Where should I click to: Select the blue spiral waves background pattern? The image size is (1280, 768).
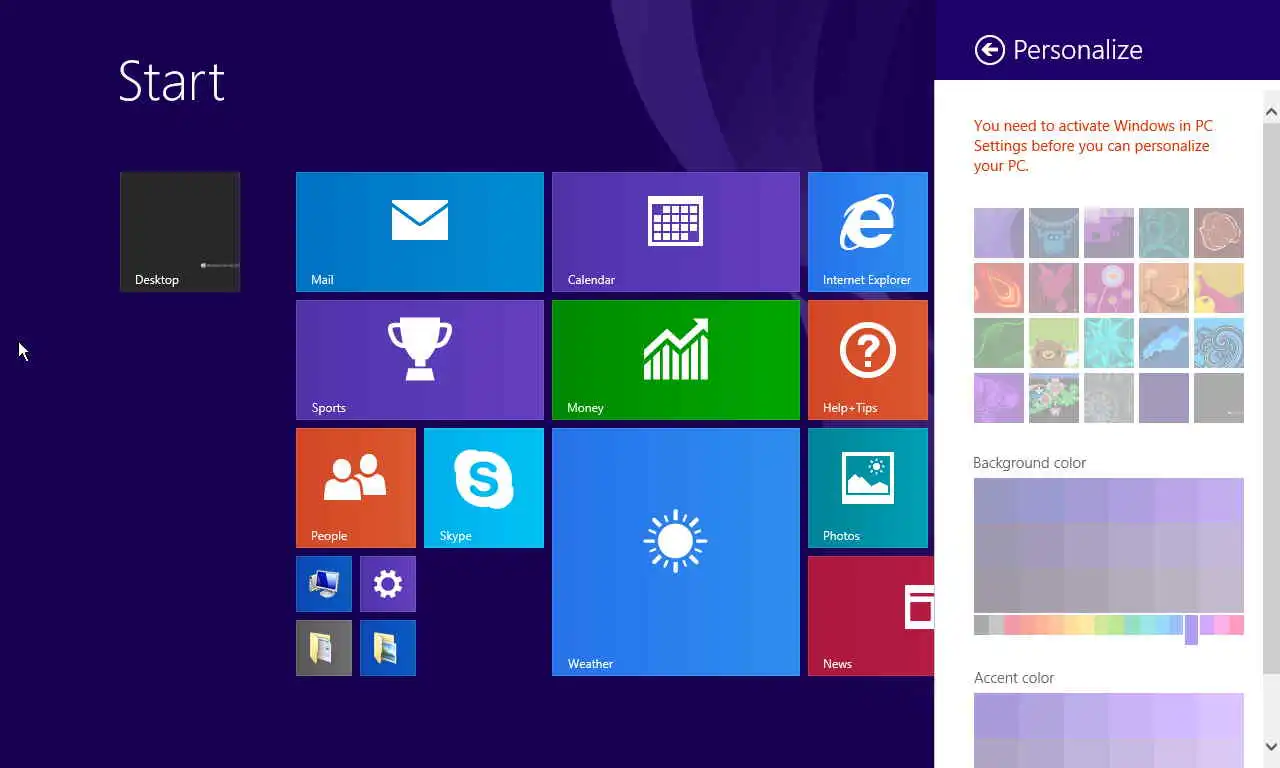[x=1219, y=343]
